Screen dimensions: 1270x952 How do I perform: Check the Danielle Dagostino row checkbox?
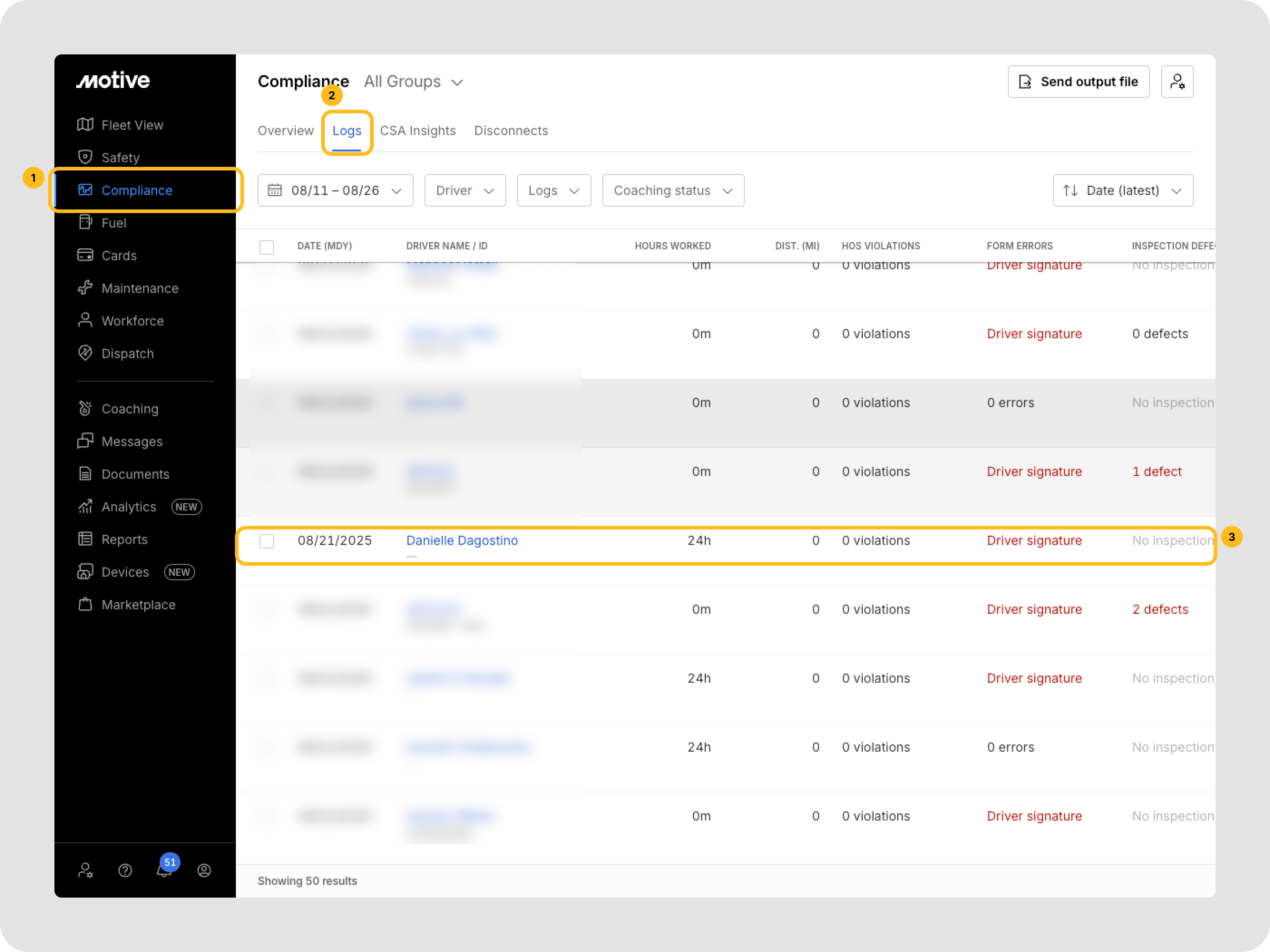[x=266, y=540]
